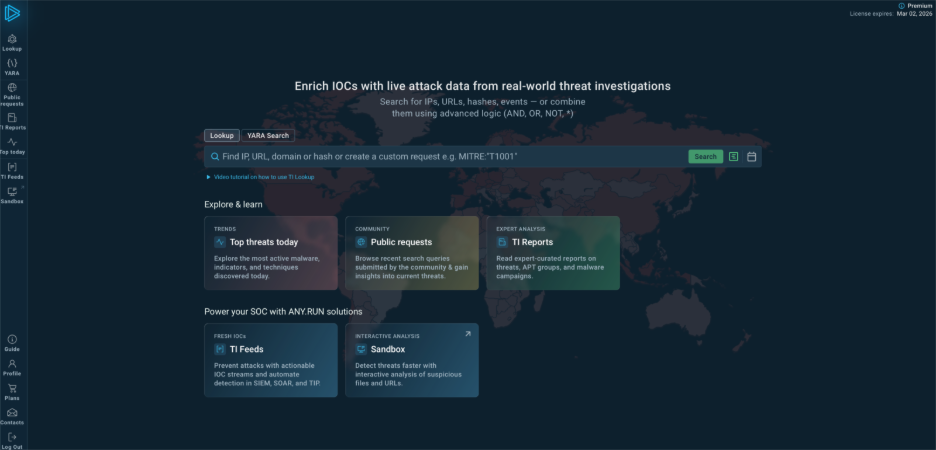This screenshot has width=936, height=450.
Task: Open Top today in the sidebar
Action: 12,146
